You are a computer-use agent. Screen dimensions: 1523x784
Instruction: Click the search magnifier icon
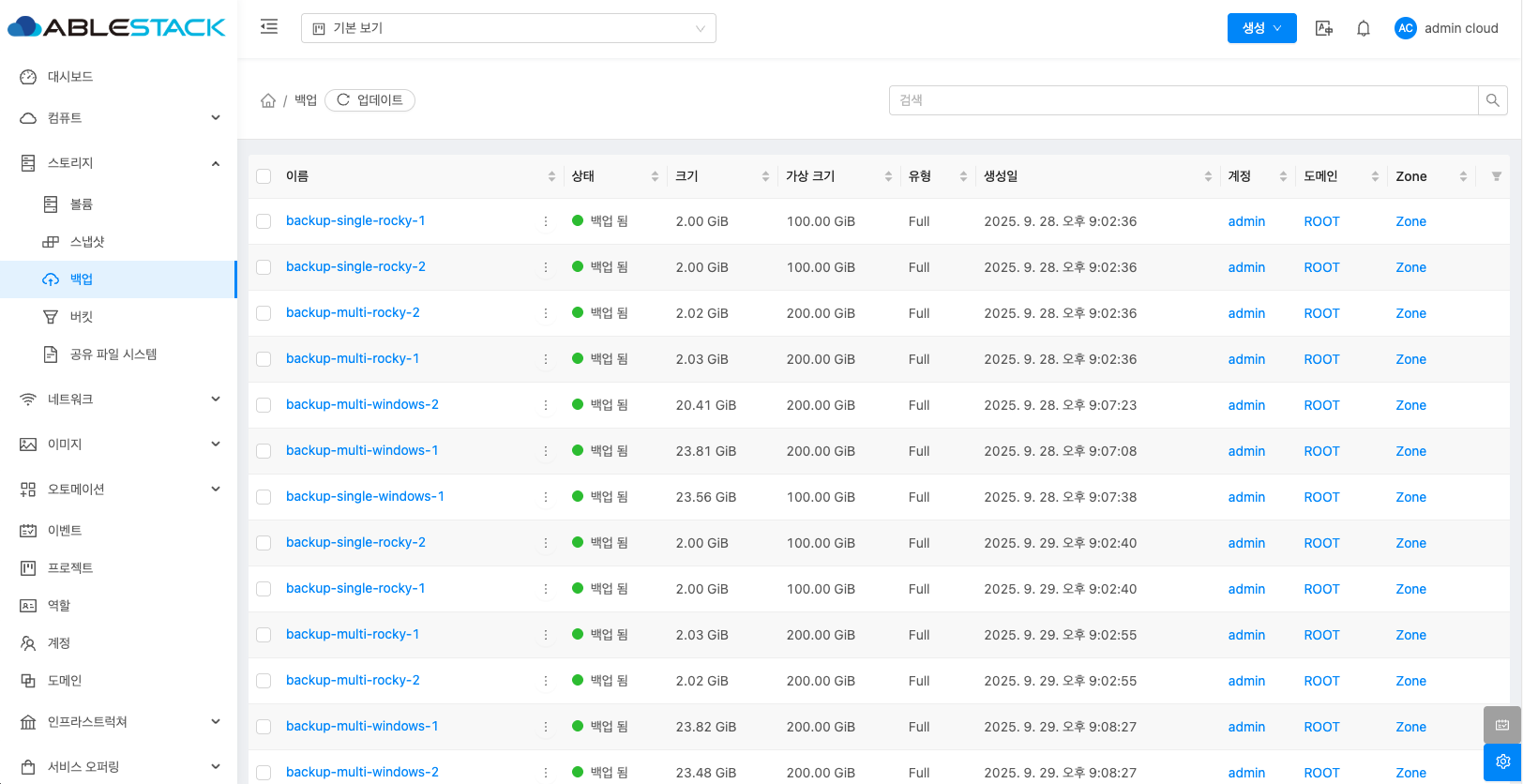[x=1492, y=100]
